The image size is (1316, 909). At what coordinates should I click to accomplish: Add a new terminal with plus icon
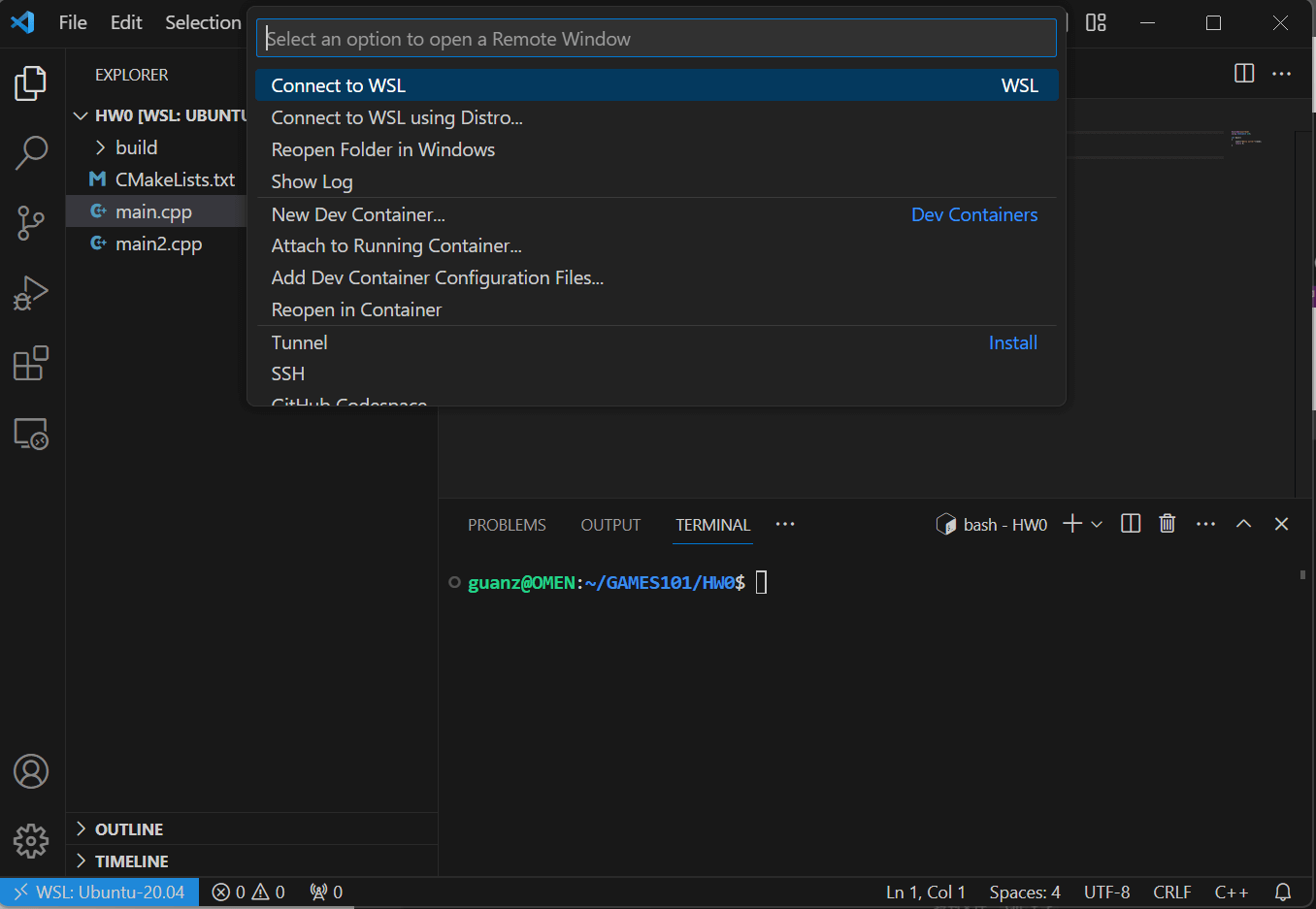tap(1072, 524)
